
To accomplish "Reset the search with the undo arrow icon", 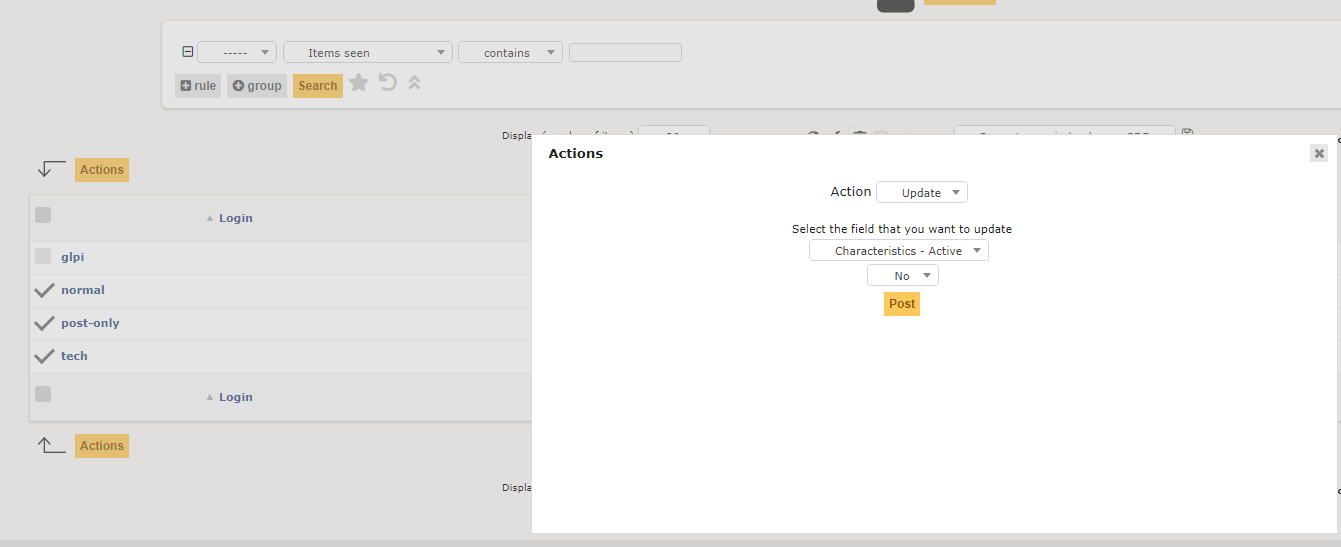I will (x=388, y=83).
